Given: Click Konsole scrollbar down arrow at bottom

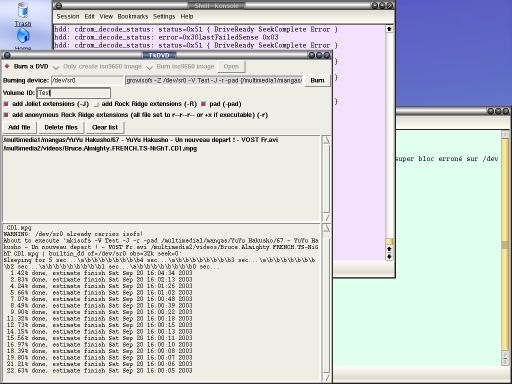Looking at the screenshot, I should click(x=389, y=257).
